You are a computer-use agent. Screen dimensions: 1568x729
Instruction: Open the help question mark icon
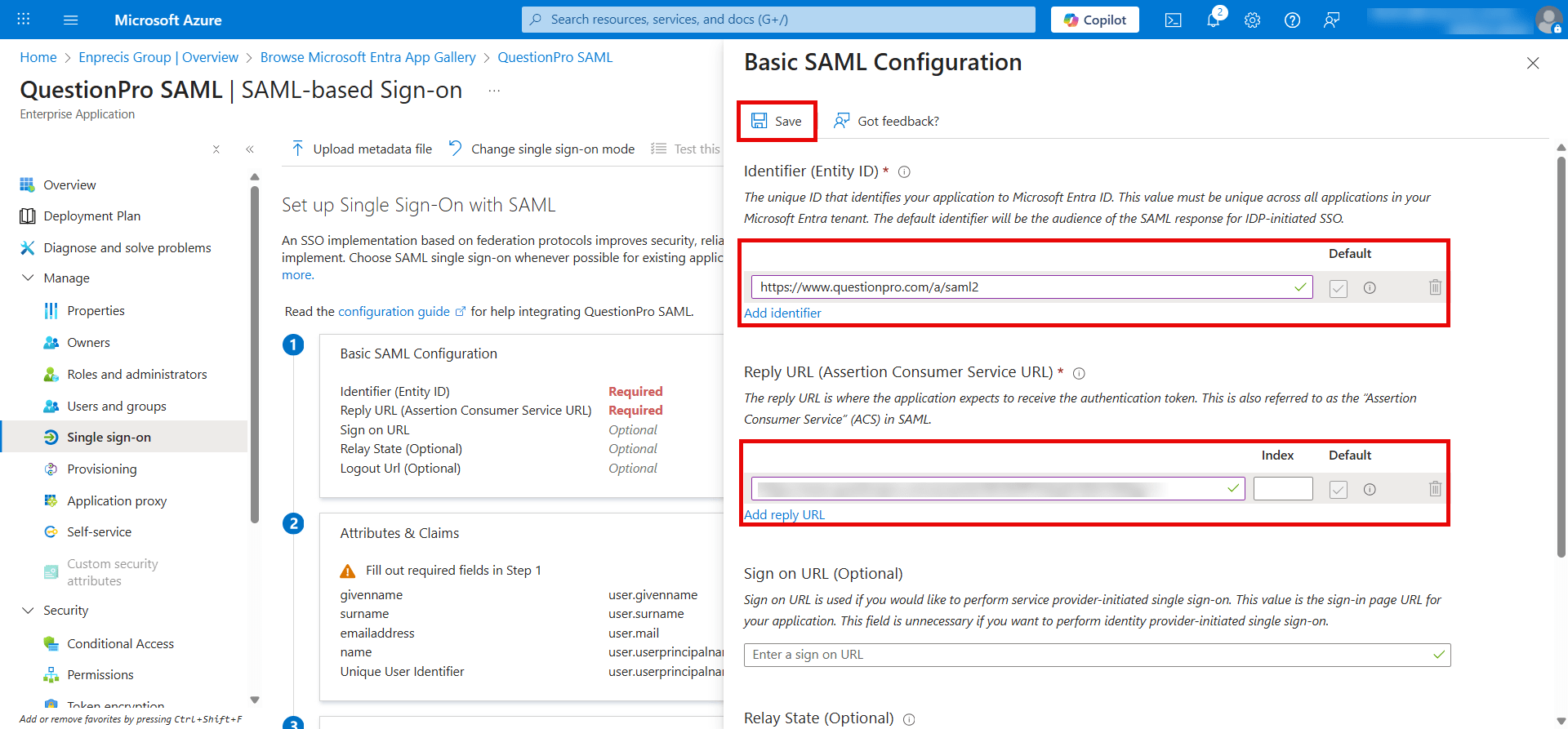1292,20
